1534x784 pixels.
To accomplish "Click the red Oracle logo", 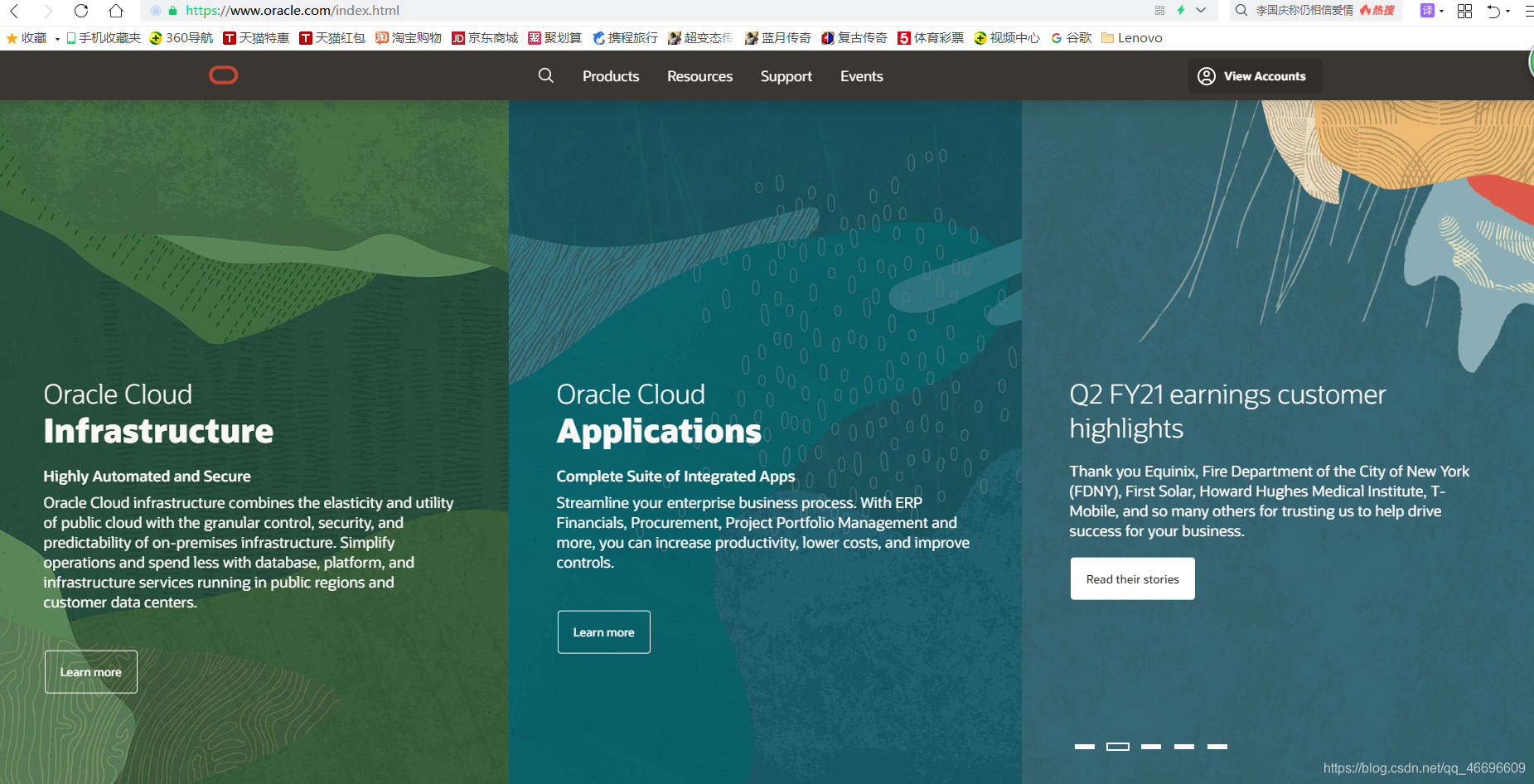I will [x=224, y=75].
